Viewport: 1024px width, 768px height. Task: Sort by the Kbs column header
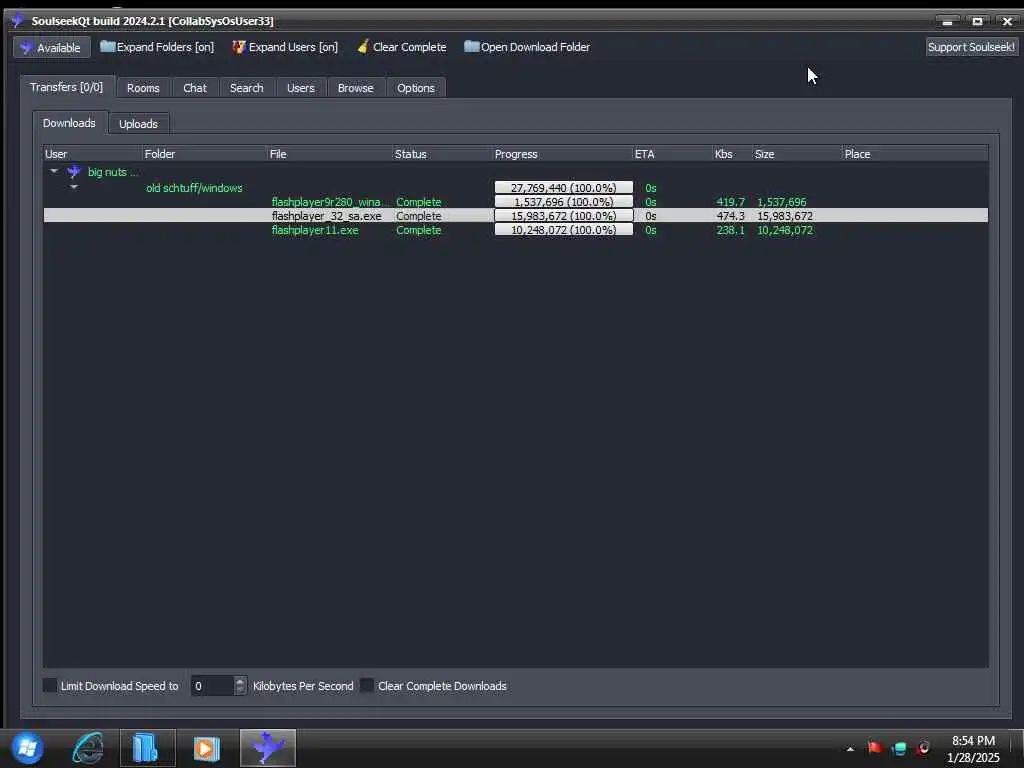732,154
